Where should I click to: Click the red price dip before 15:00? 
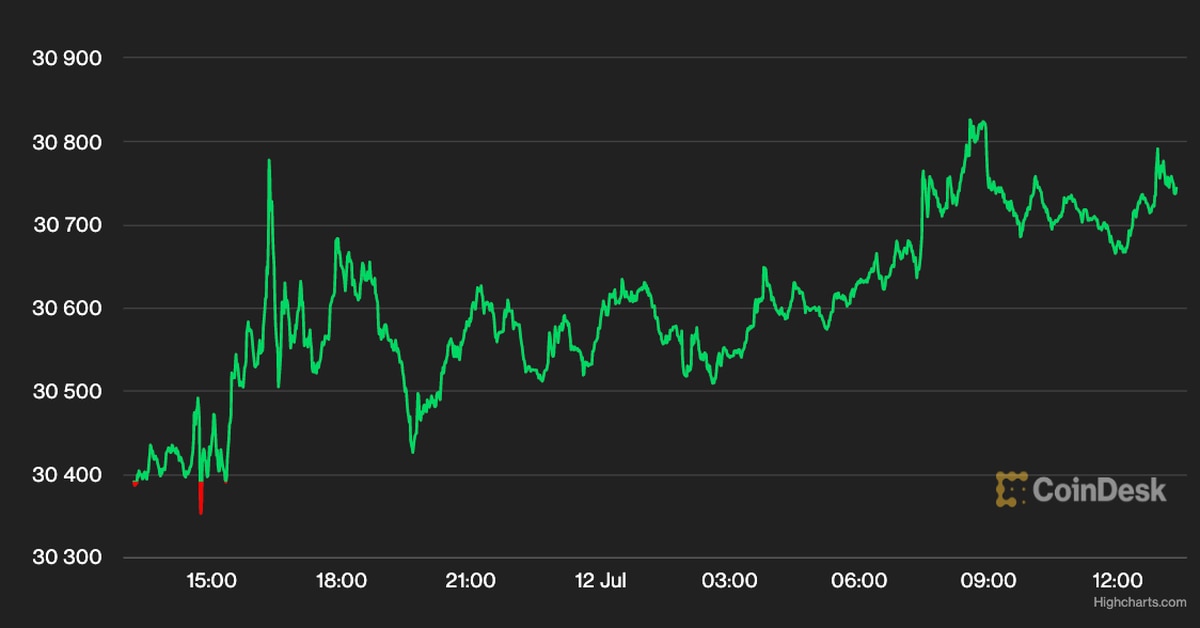[x=200, y=498]
